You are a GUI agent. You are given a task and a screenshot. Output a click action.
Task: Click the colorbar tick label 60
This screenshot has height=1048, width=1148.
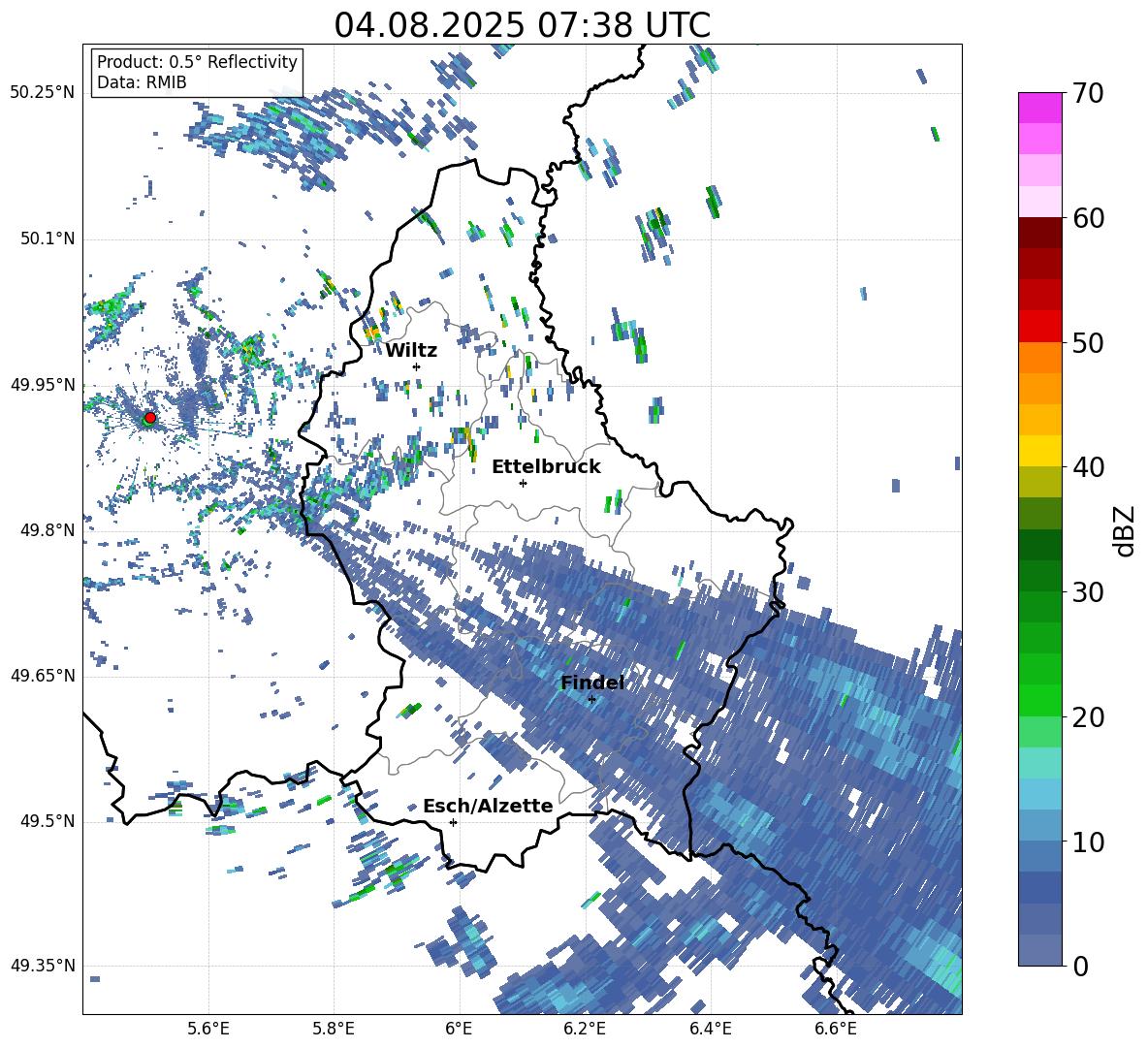point(1087,218)
